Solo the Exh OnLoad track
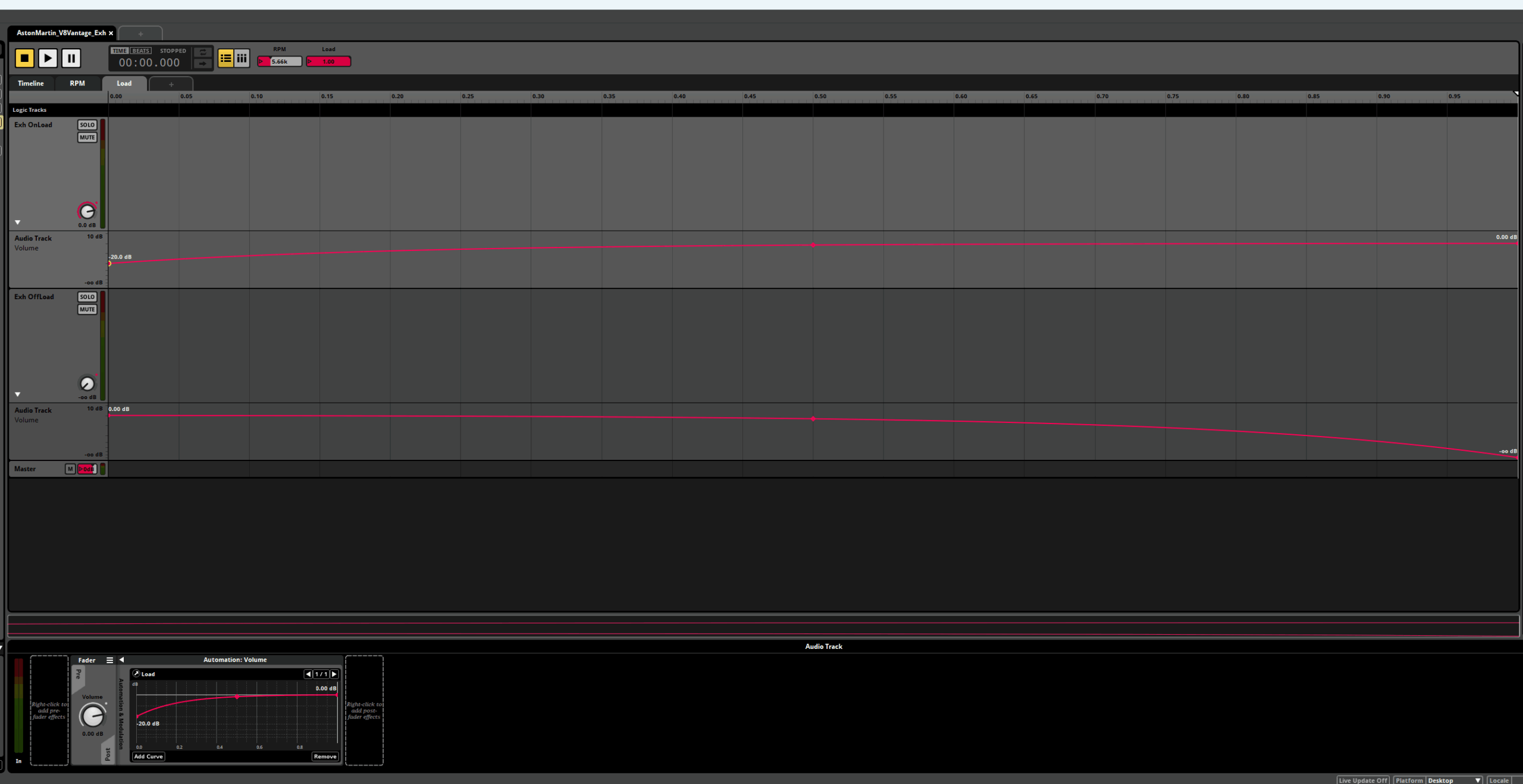This screenshot has height=784, width=1523. [x=87, y=125]
